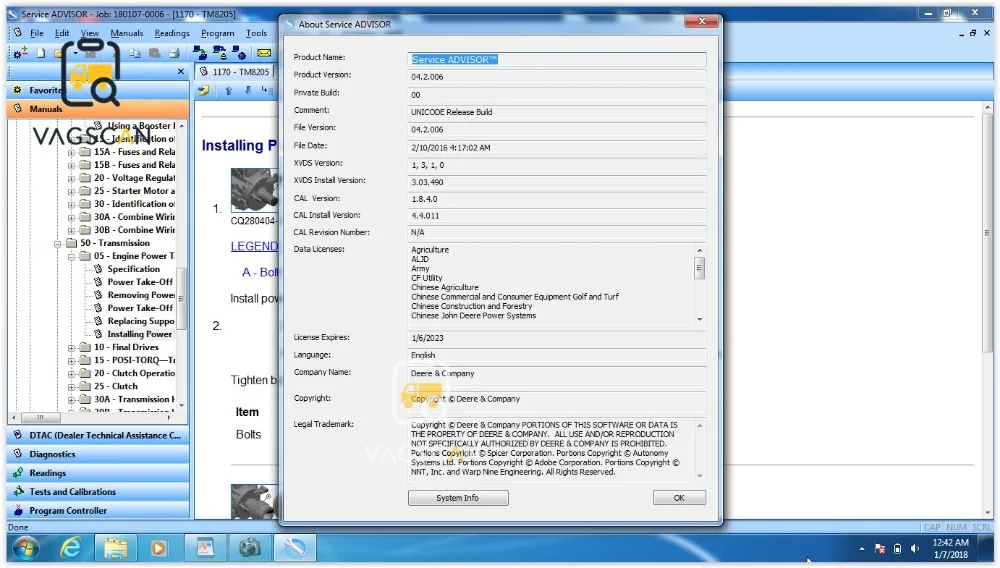Screen dimensions: 1000x568
Task: Open the File menu
Action: coord(37,33)
